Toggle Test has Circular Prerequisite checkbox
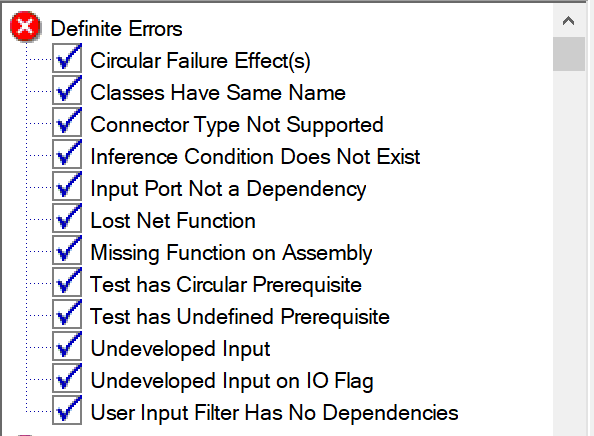Image resolution: width=594 pixels, height=436 pixels. 67,282
